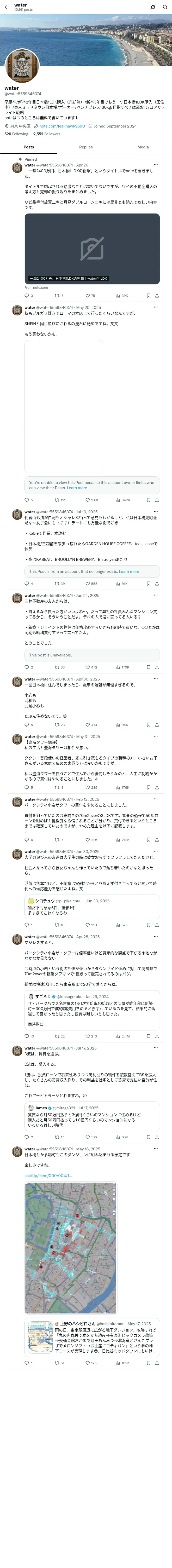Share the pinned Apr 26 post
172x1568 pixels.
[157, 296]
